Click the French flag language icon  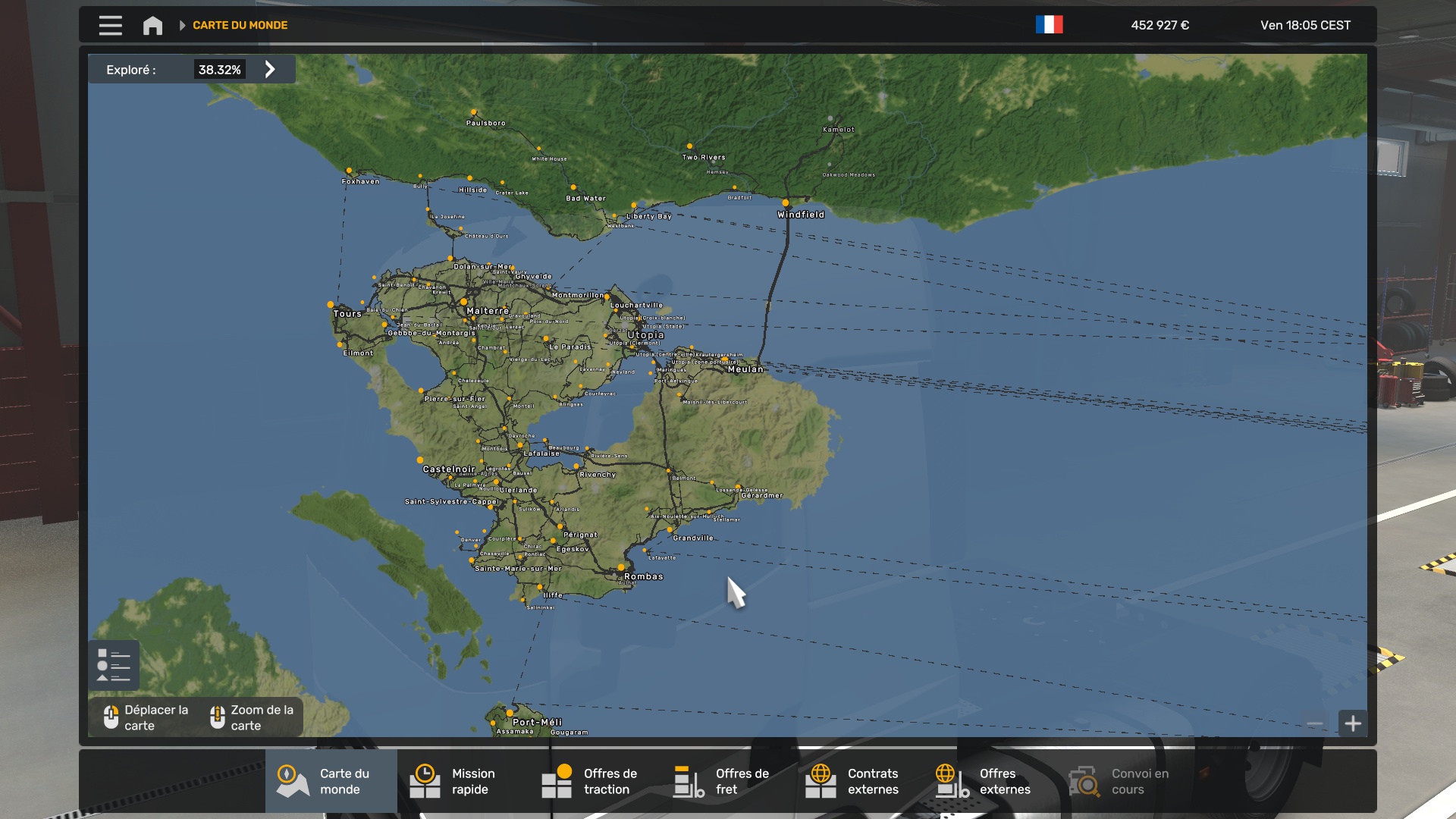(x=1049, y=25)
